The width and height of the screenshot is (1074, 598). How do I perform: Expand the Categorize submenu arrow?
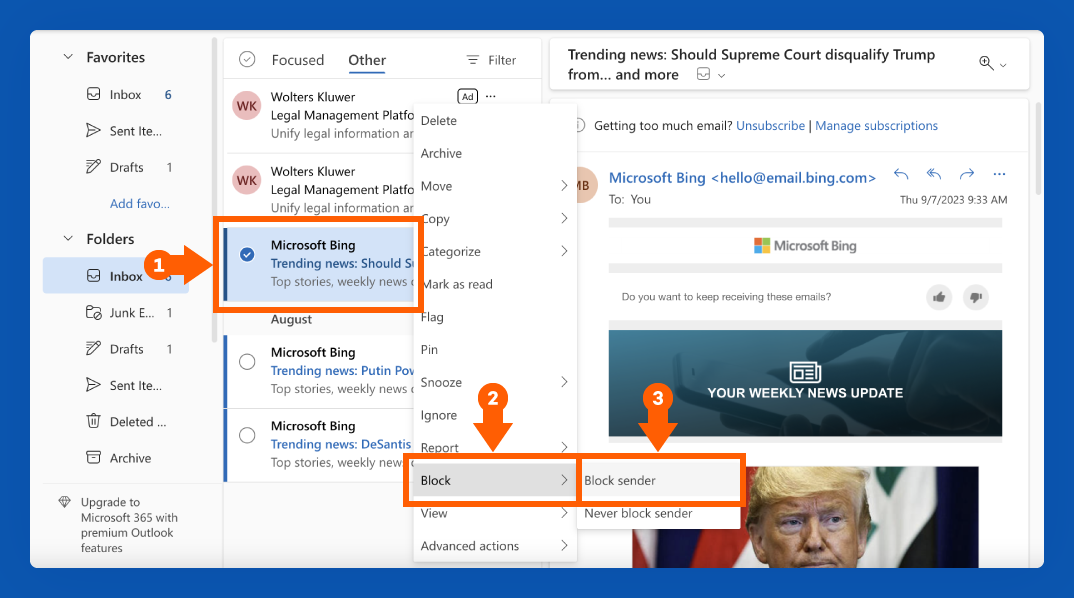point(564,251)
